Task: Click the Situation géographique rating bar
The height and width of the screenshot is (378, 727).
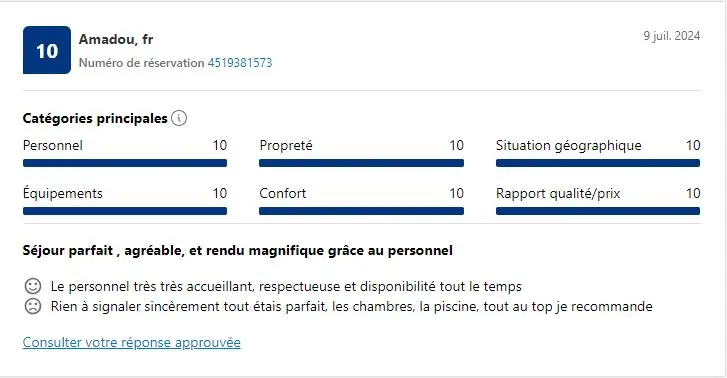Action: (598, 163)
